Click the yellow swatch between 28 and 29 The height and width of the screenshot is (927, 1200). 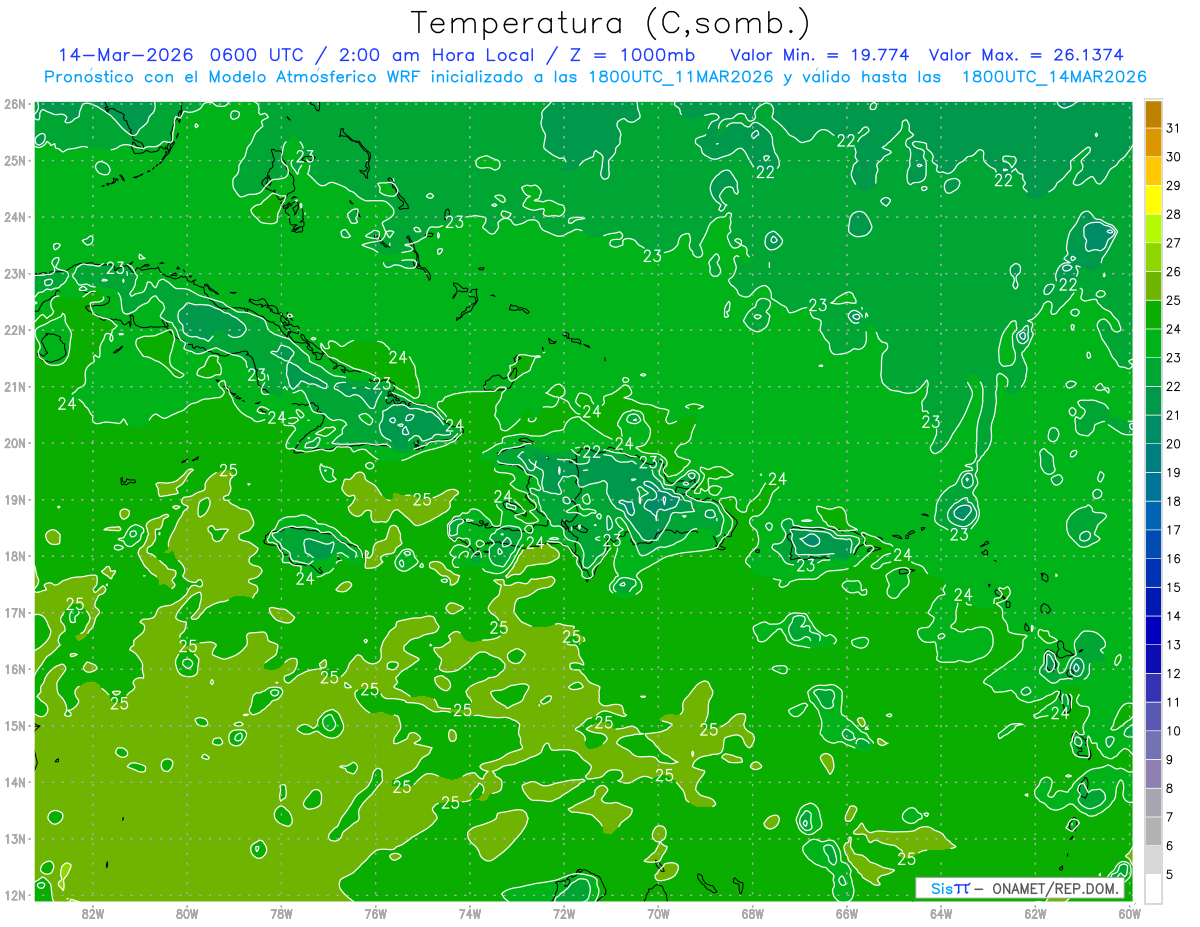coord(1154,200)
